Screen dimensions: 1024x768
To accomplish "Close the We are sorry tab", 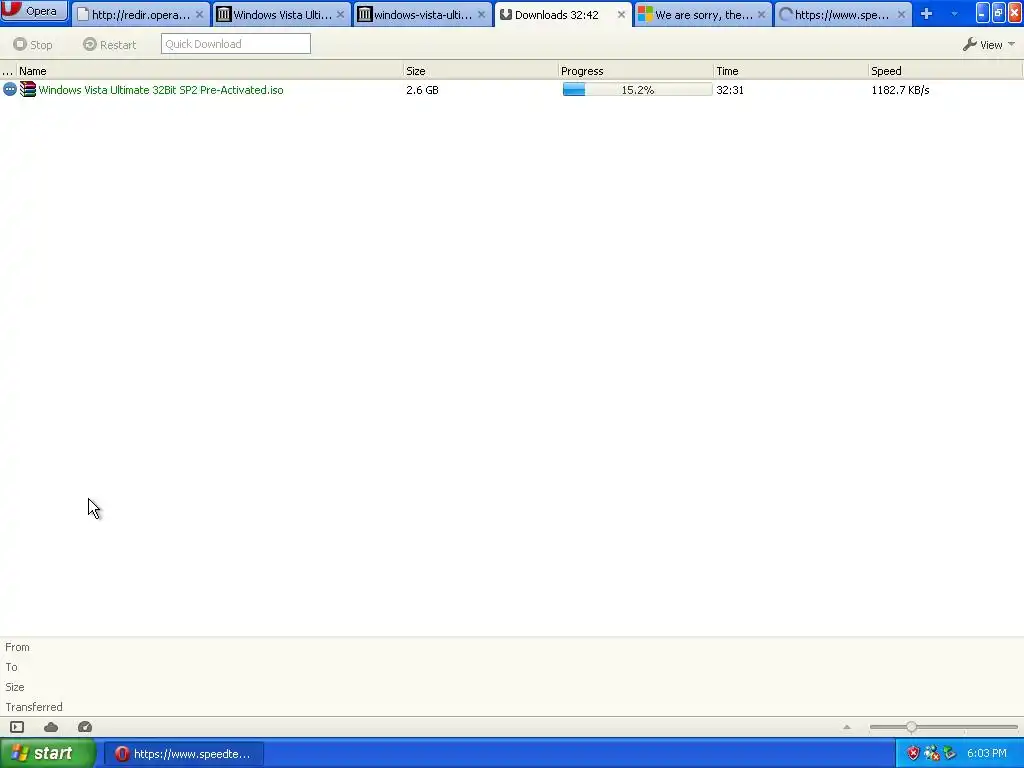I will 761,14.
